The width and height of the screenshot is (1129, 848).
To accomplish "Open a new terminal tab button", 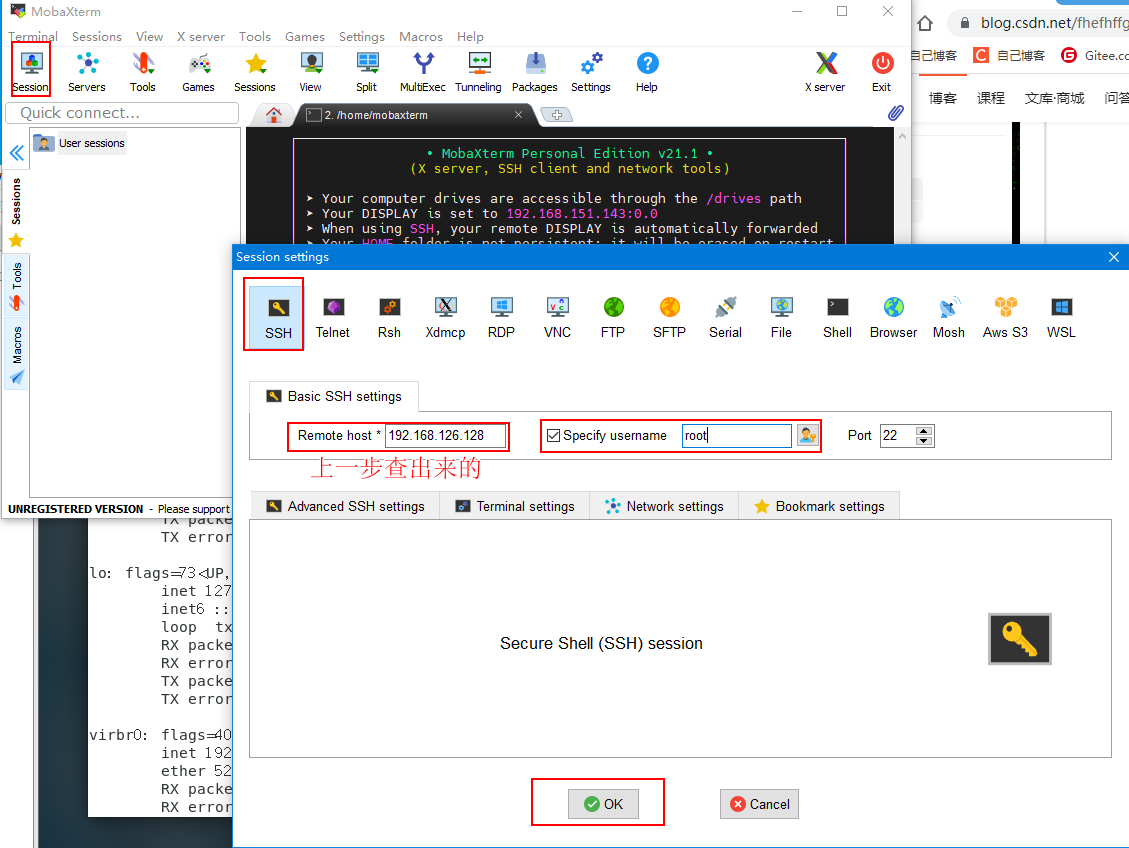I will (x=557, y=114).
